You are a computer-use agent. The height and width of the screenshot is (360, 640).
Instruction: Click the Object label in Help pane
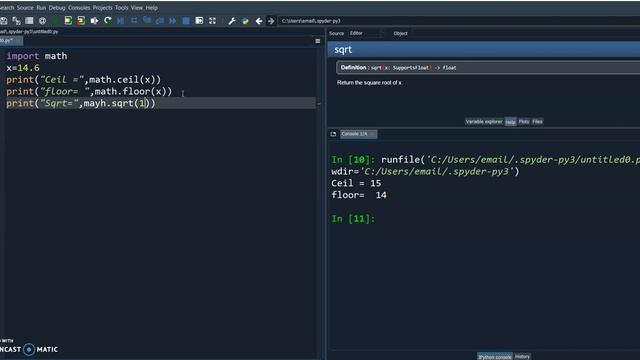[400, 33]
